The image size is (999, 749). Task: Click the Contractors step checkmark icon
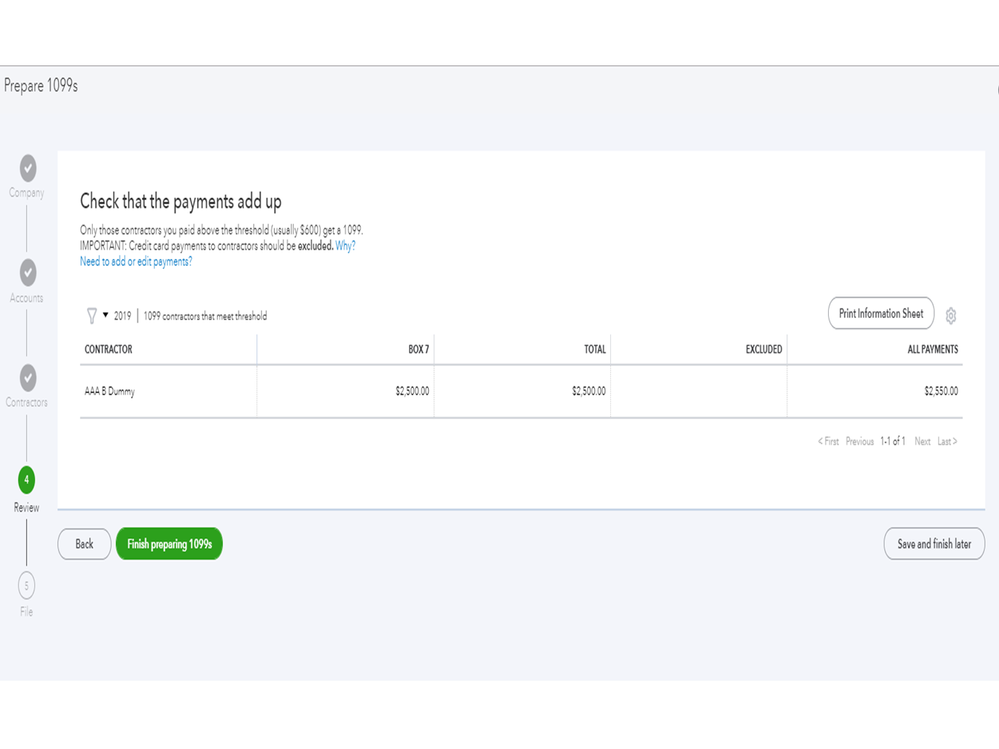tap(28, 377)
